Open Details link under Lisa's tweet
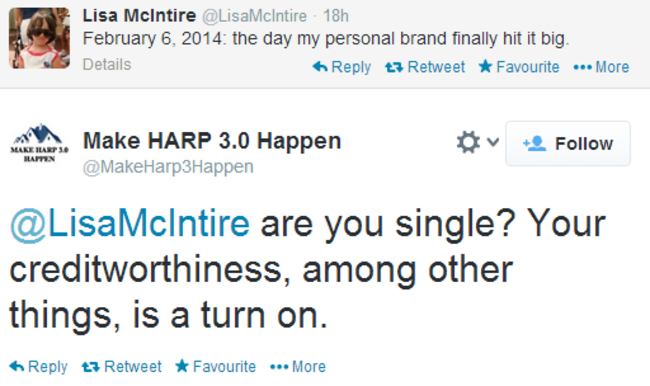This screenshot has width=650, height=386. [107, 65]
